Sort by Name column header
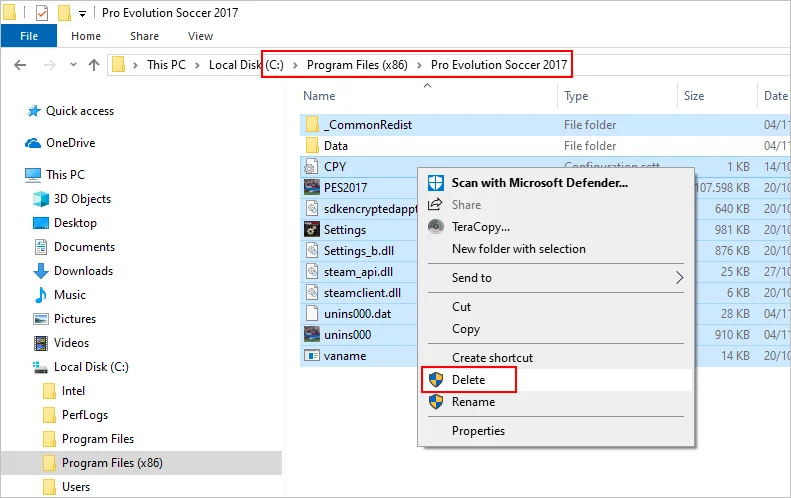This screenshot has height=498, width=791. point(319,96)
